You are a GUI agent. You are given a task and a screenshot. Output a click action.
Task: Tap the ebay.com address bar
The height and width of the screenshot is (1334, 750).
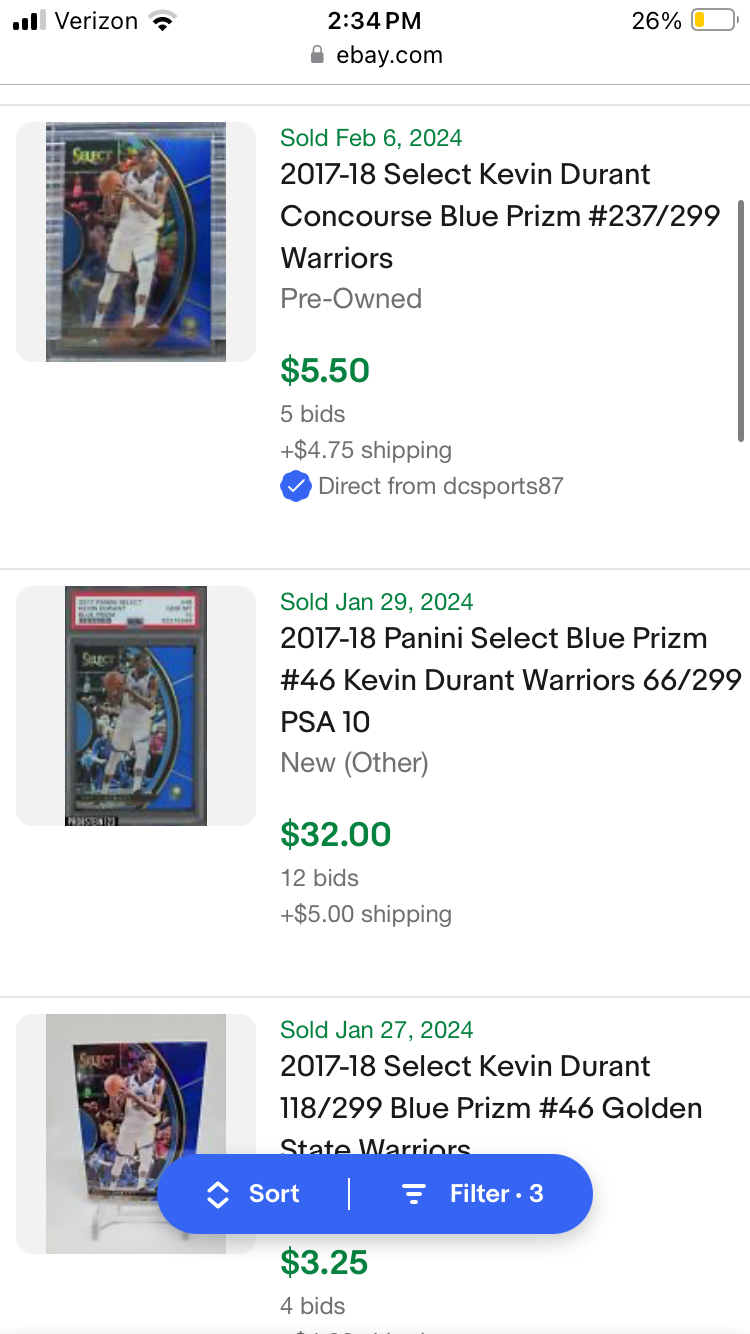375,55
